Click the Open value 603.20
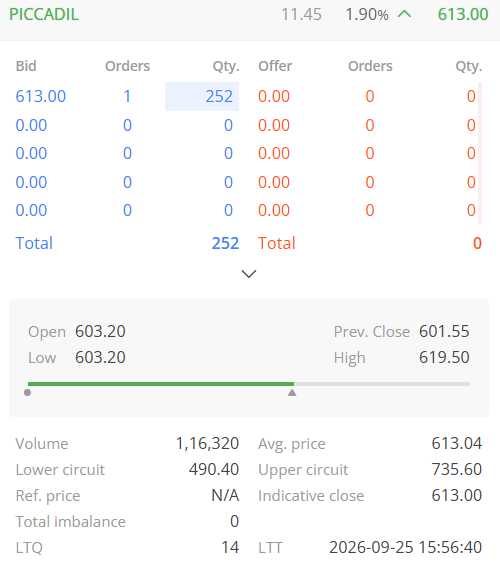Viewport: 500px width, 566px height. coord(100,331)
